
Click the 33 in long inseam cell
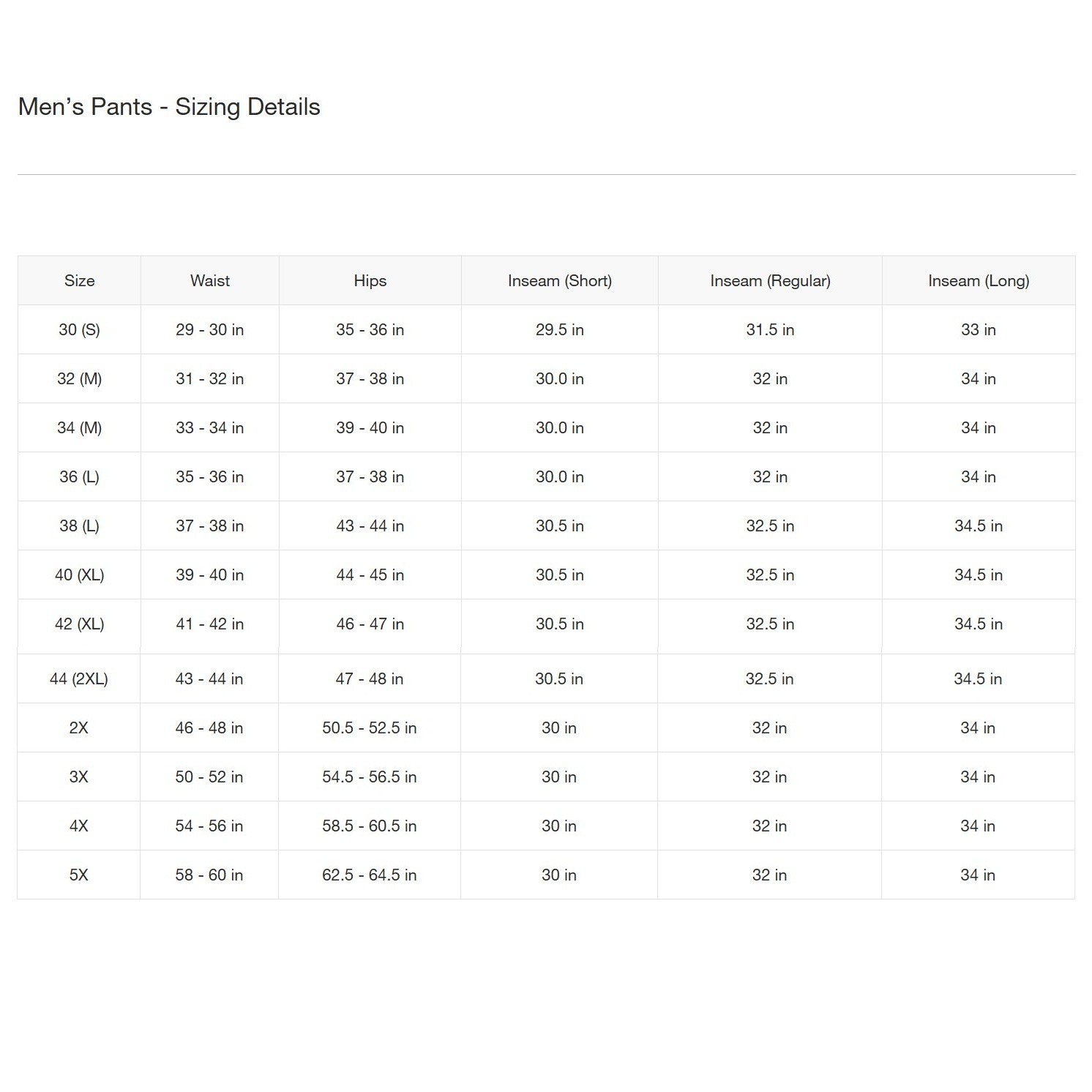pos(979,329)
